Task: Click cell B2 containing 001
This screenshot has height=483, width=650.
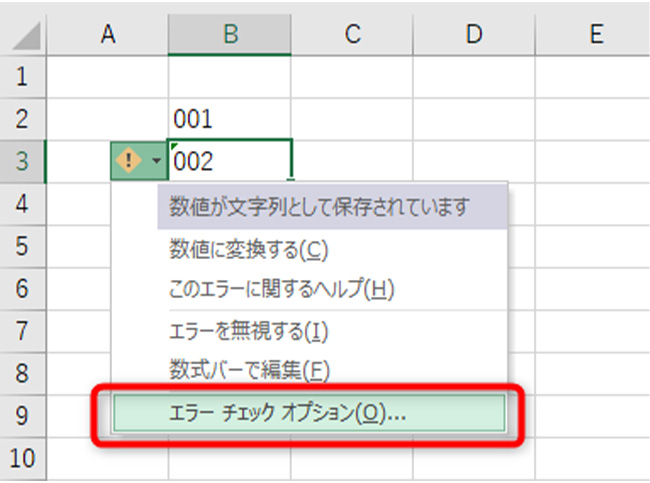Action: [x=230, y=119]
